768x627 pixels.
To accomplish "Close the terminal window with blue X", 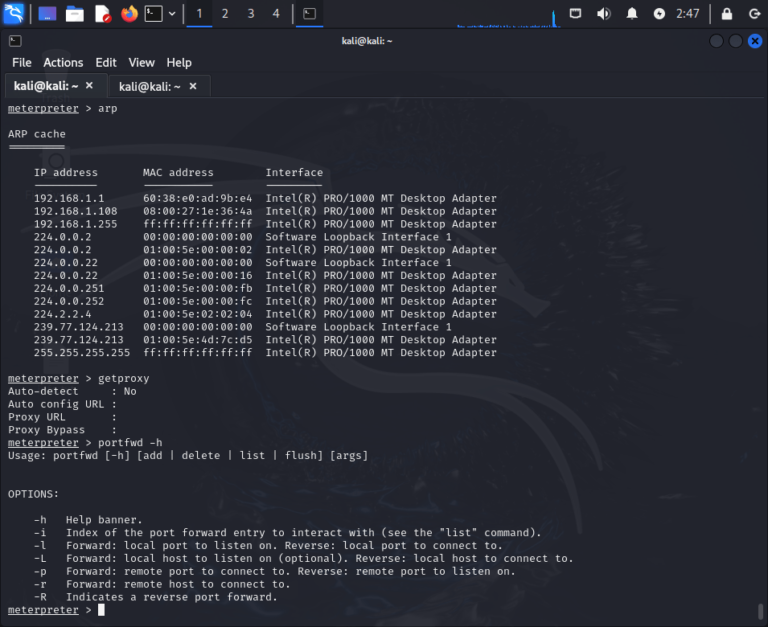I will [x=755, y=41].
